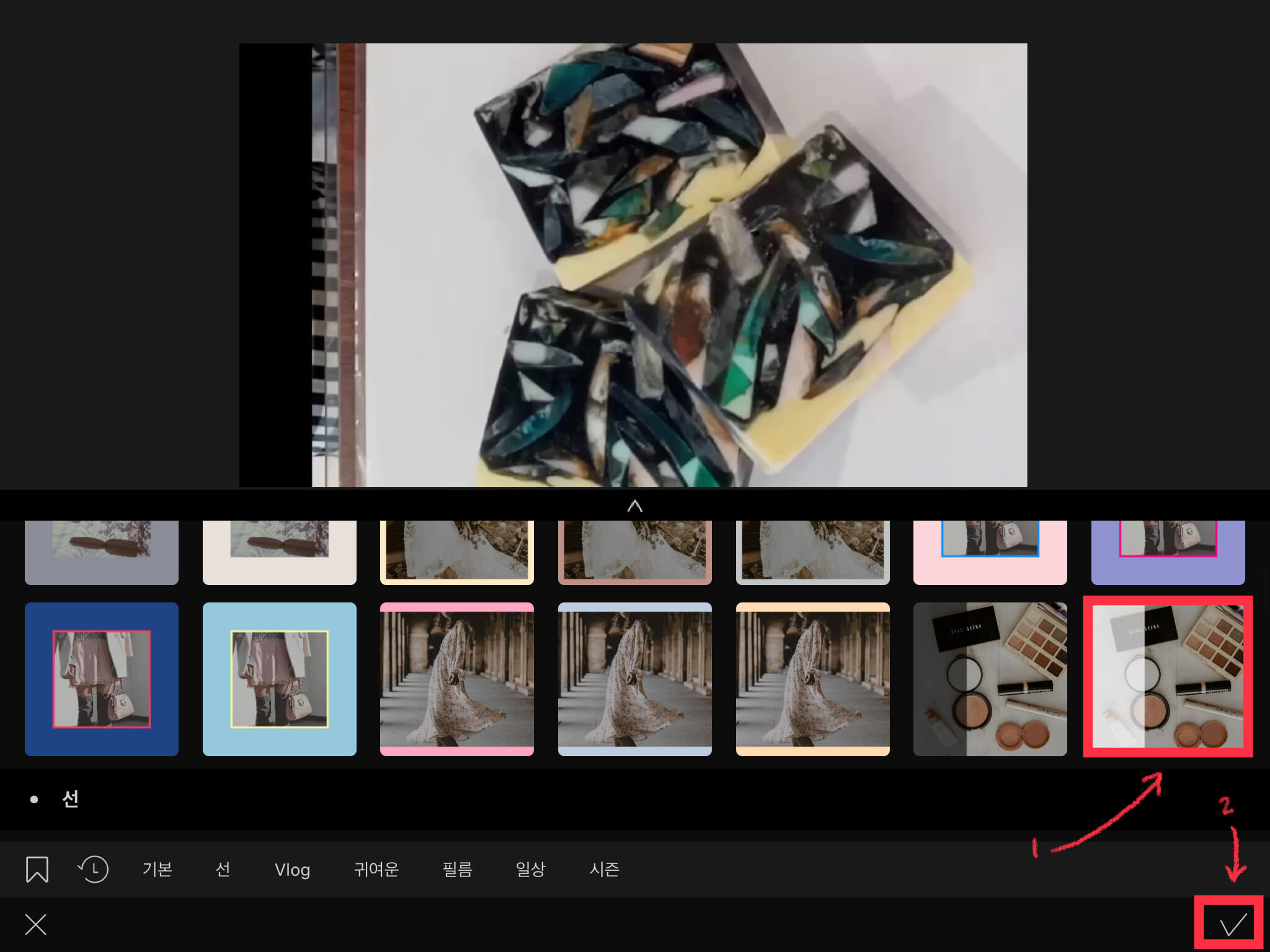Open the Vlog category tab
Viewport: 1270px width, 952px height.
pyautogui.click(x=292, y=870)
